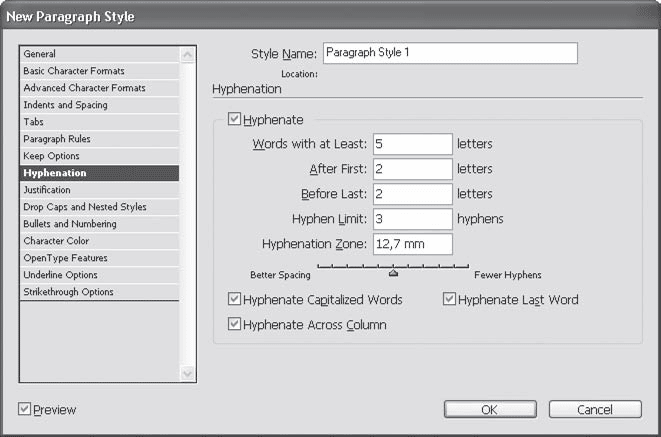Click the Hyphenation Zone input field
This screenshot has width=661, height=437.
[412, 244]
